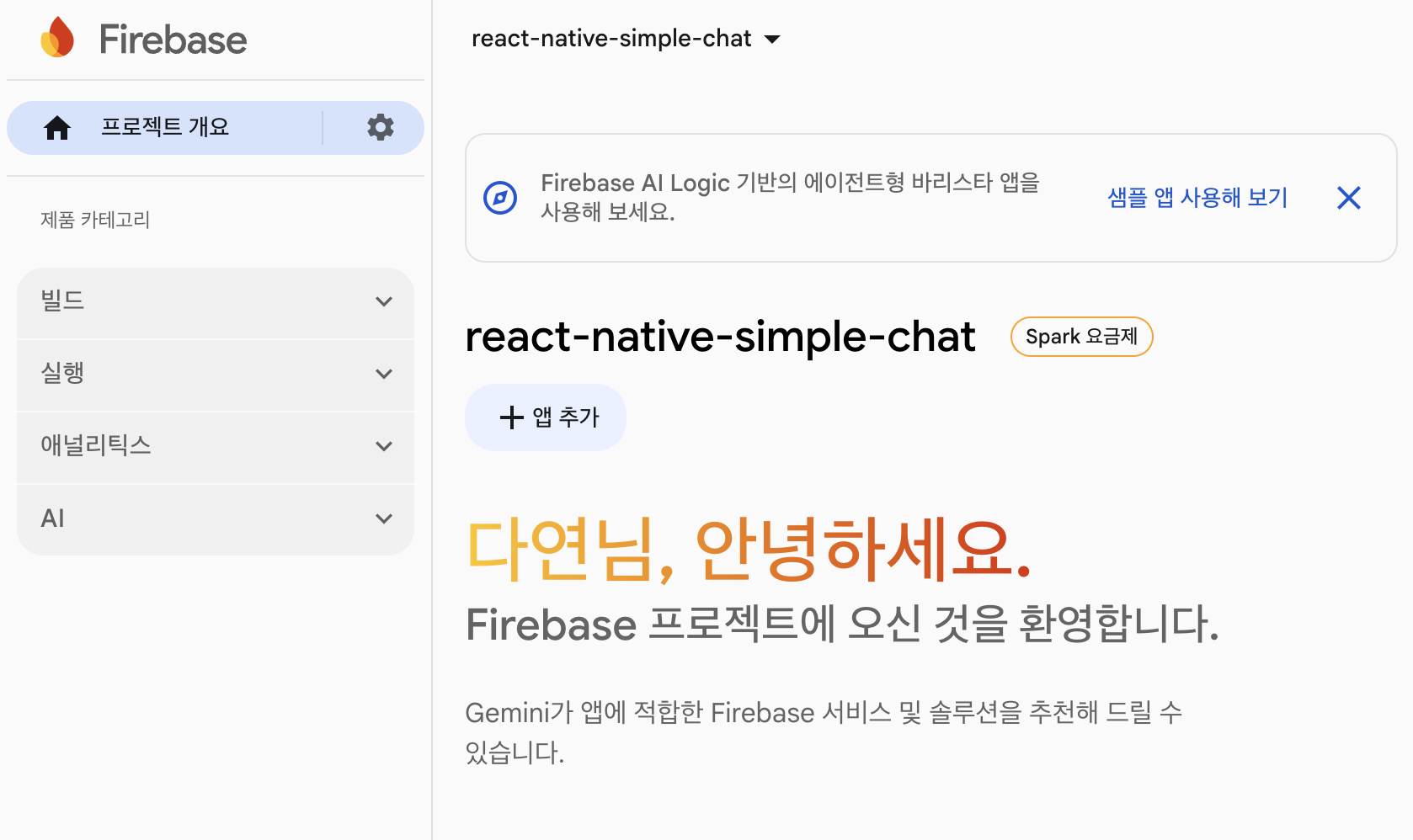Expand the 실행 category
Screen dimensions: 1413x840
[x=216, y=374]
